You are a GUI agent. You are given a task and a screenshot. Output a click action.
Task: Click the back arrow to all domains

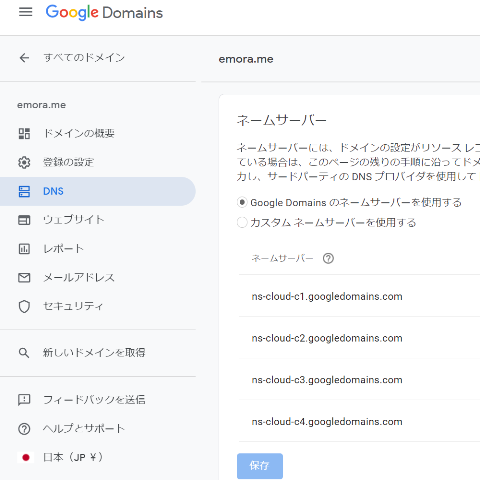[24, 58]
